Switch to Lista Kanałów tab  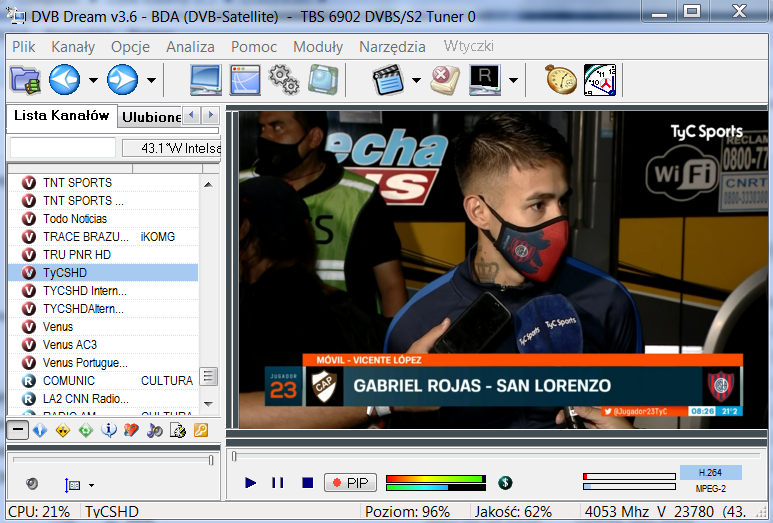click(62, 116)
